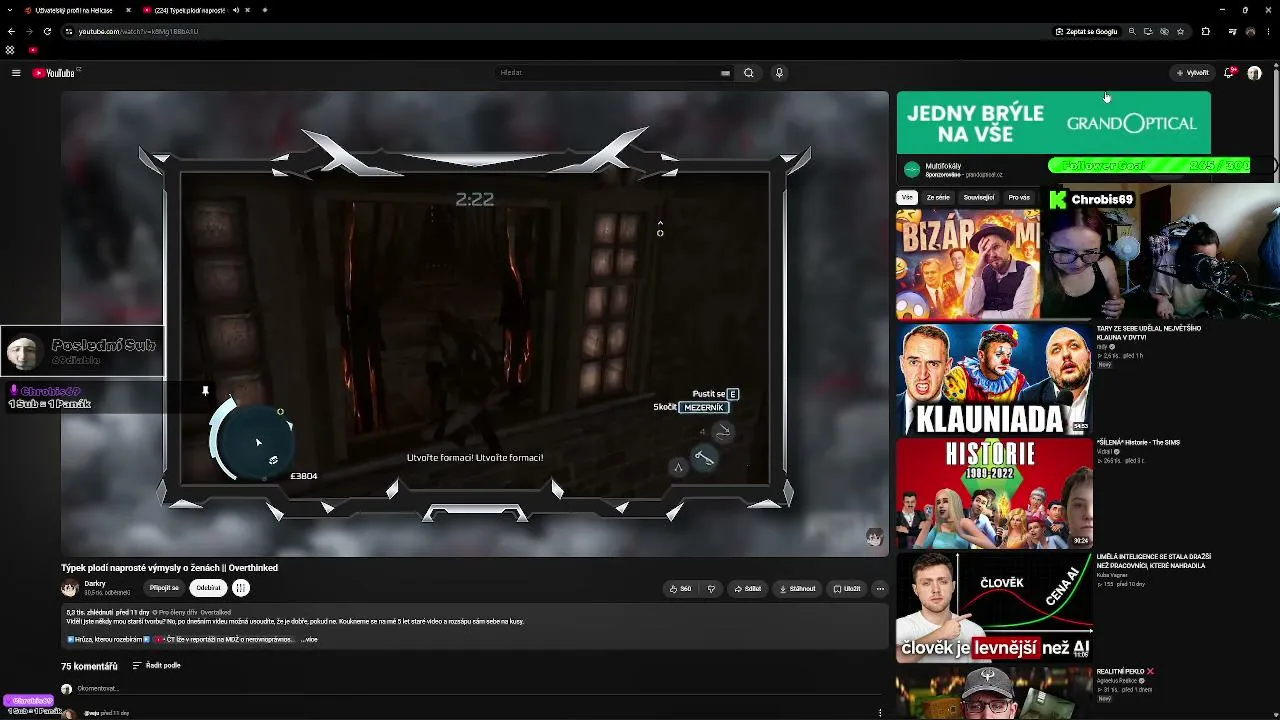Click the Připojit se join button
The image size is (1280, 720).
pos(164,588)
